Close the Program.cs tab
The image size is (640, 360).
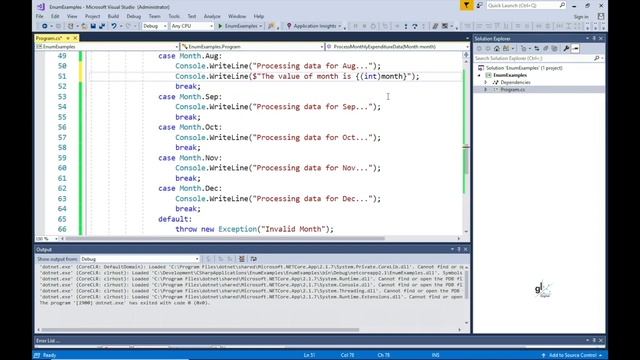pyautogui.click(x=75, y=38)
